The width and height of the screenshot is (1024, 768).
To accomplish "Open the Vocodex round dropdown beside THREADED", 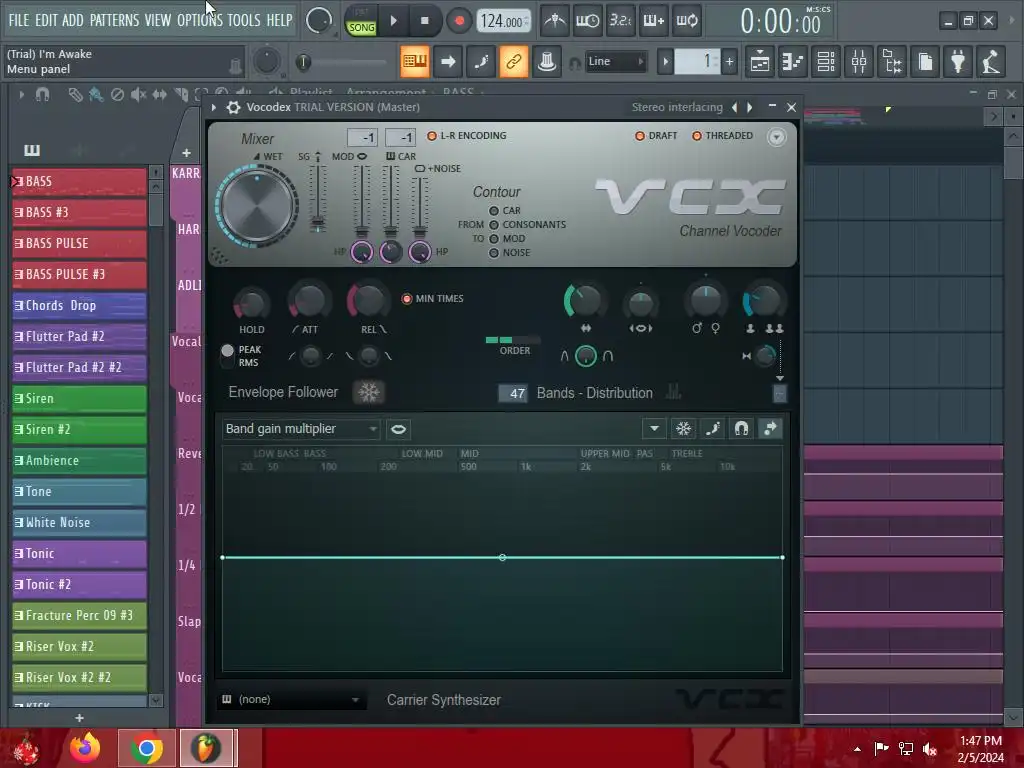I will [776, 137].
